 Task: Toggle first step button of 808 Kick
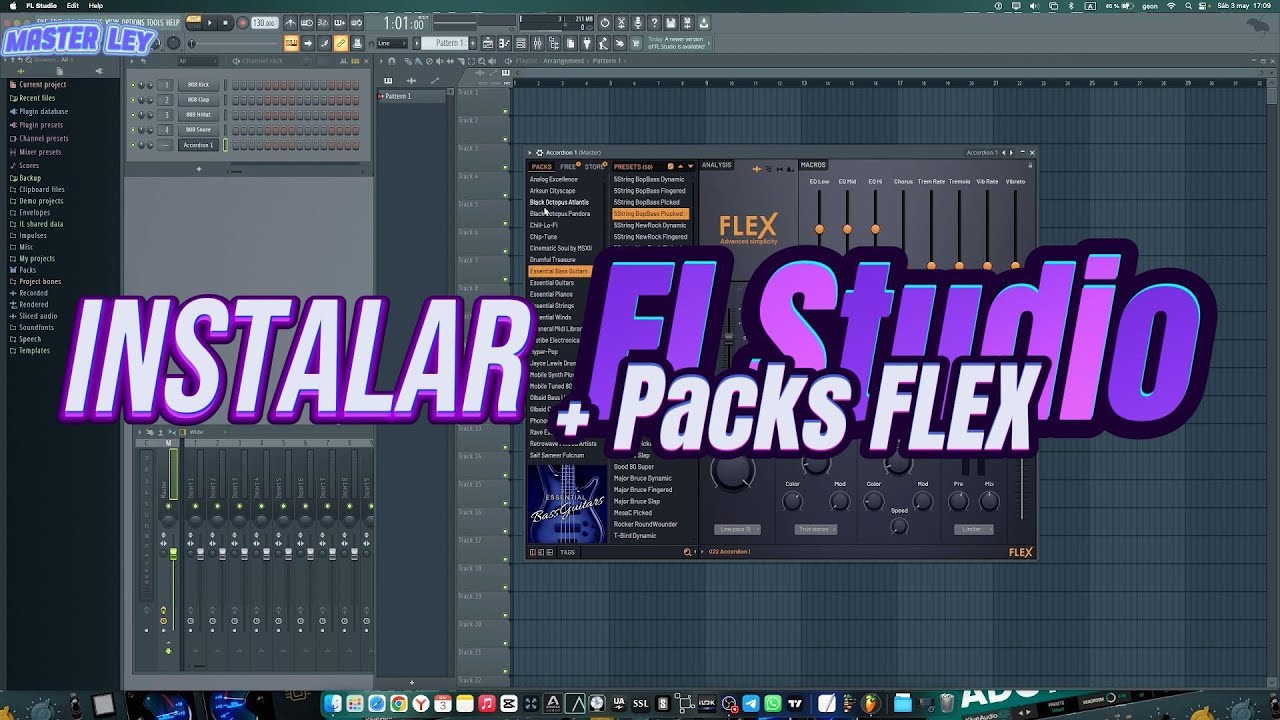coord(237,85)
